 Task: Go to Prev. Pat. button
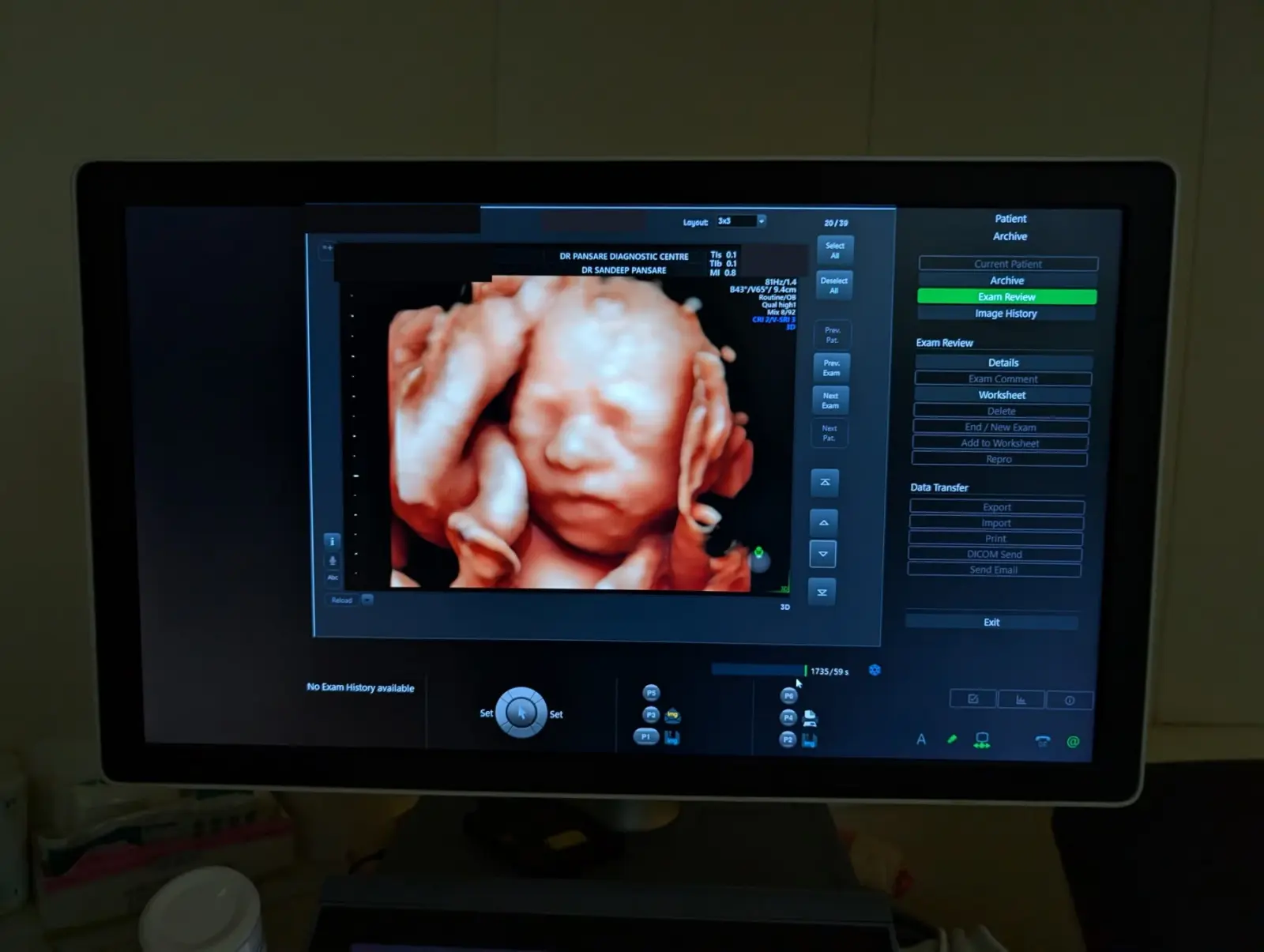[832, 335]
